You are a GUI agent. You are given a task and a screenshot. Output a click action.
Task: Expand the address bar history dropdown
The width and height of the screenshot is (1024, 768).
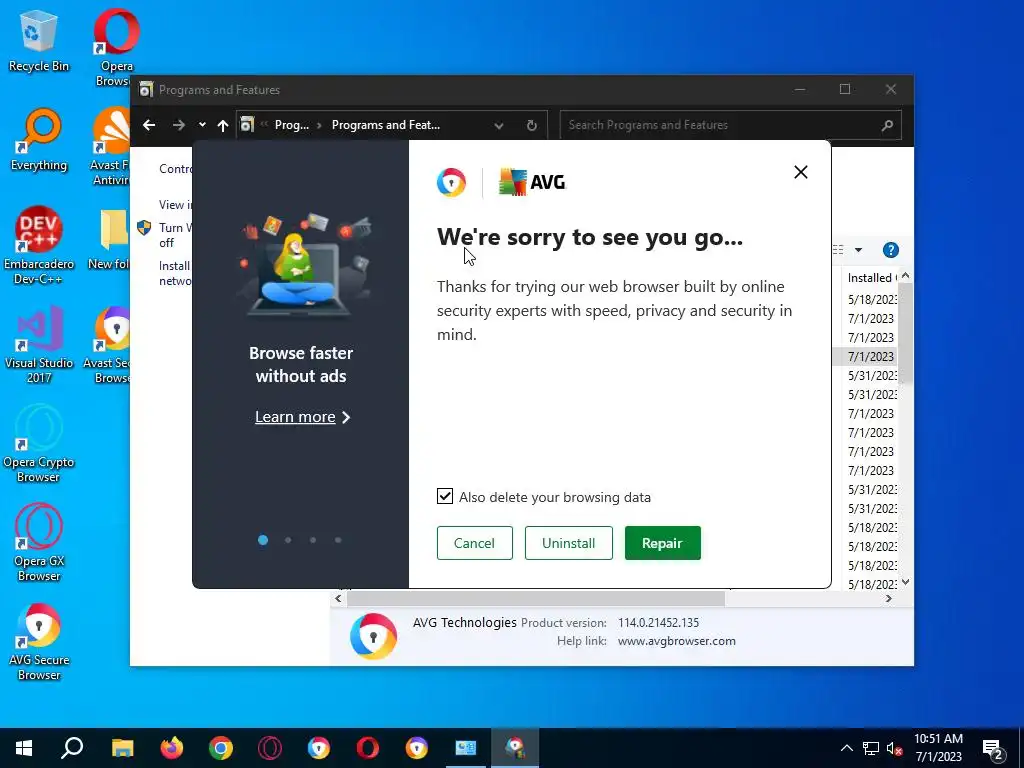point(499,125)
